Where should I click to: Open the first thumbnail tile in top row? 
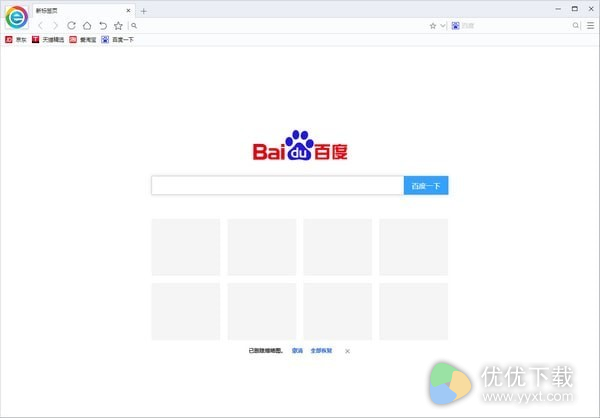pyautogui.click(x=186, y=247)
